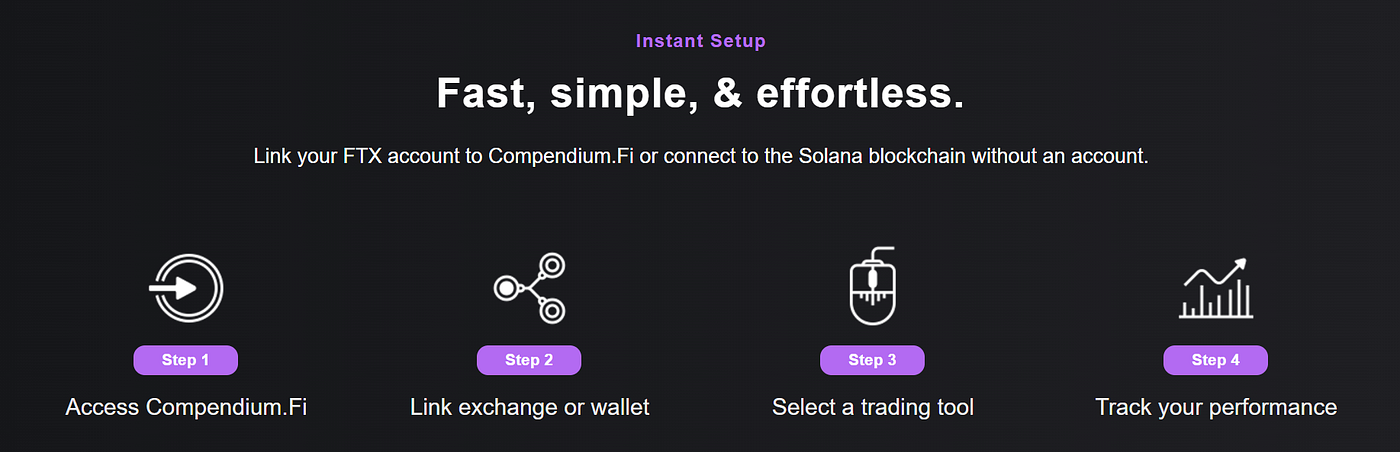
Task: Click Track your performance caption
Action: [1216, 407]
